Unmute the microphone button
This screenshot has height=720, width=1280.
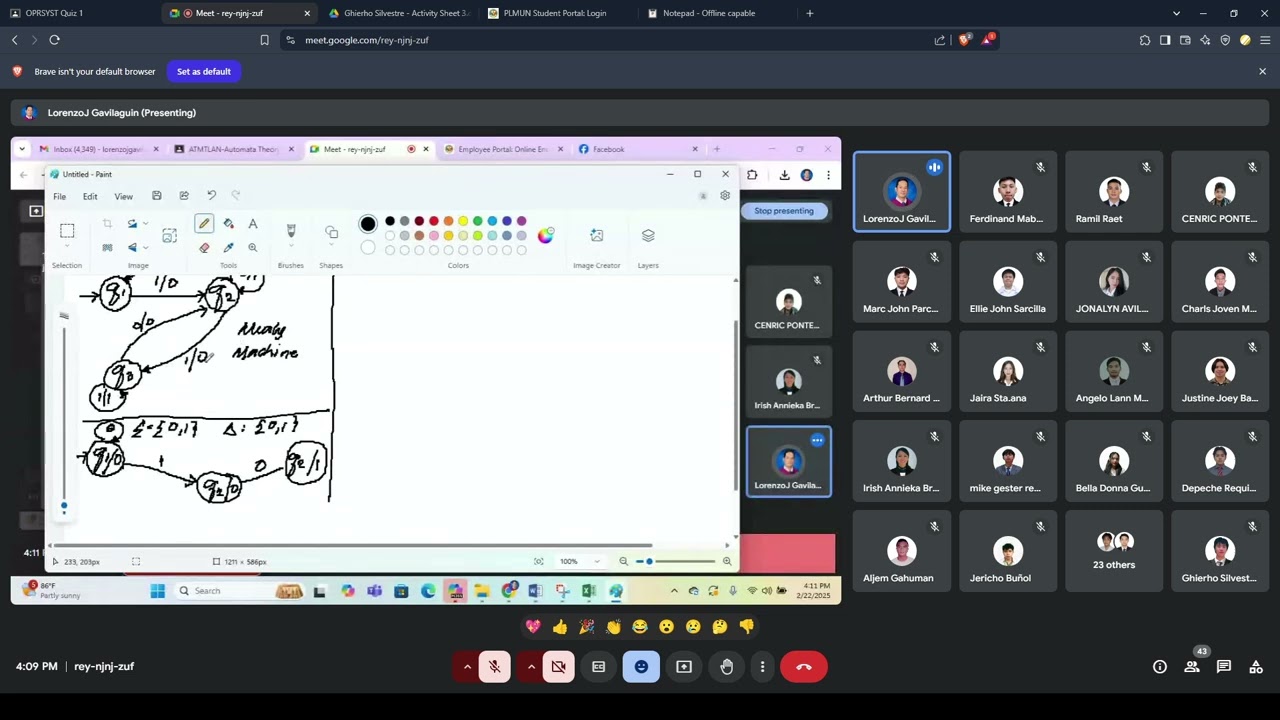(x=494, y=667)
